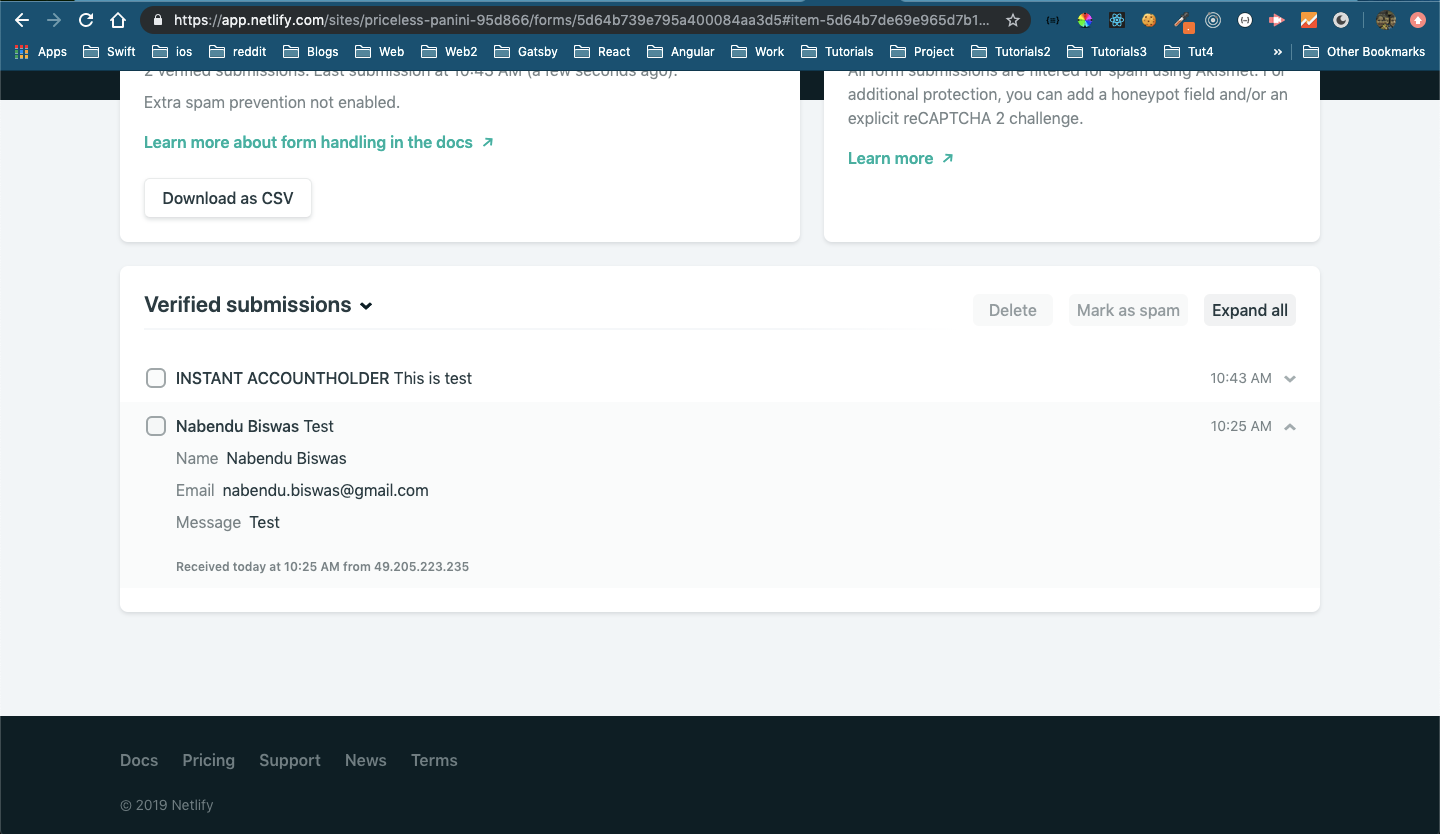Open Learn more about form handling docs

pos(319,142)
